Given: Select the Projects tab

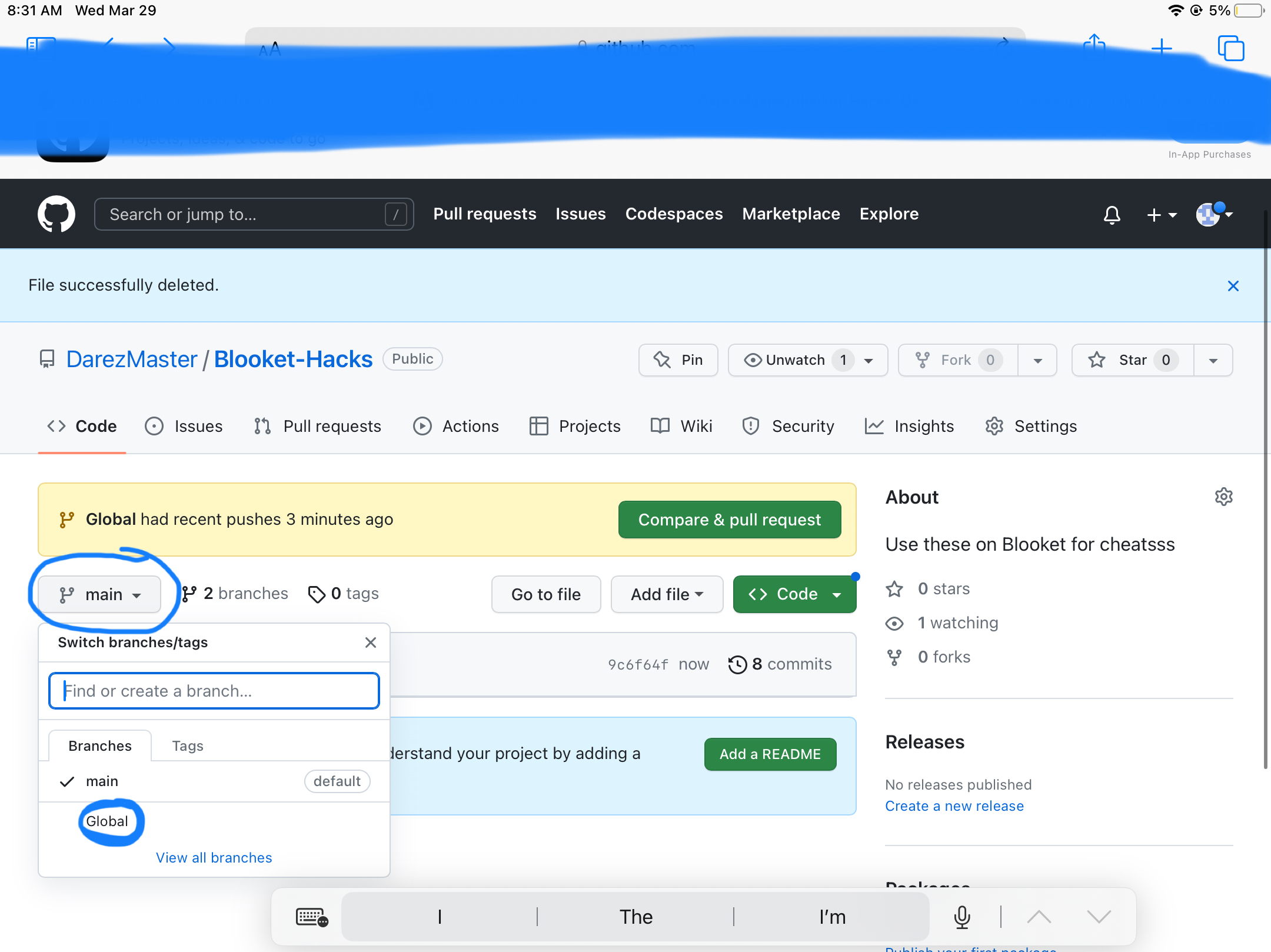Looking at the screenshot, I should pyautogui.click(x=575, y=426).
